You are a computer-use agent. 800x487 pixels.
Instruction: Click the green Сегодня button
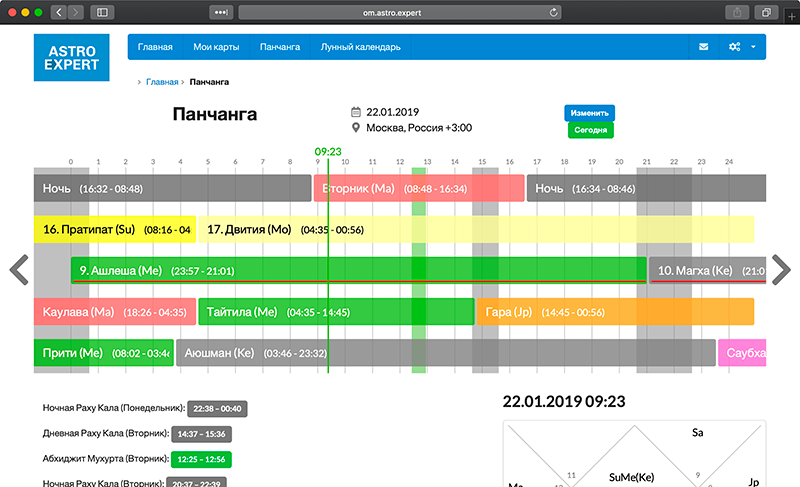click(590, 130)
